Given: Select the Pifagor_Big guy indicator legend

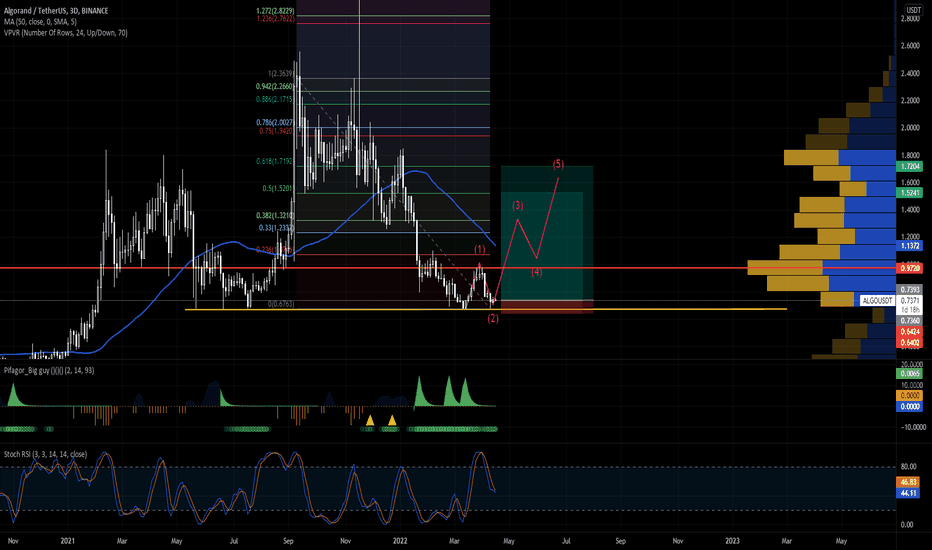Looking at the screenshot, I should click(x=49, y=370).
